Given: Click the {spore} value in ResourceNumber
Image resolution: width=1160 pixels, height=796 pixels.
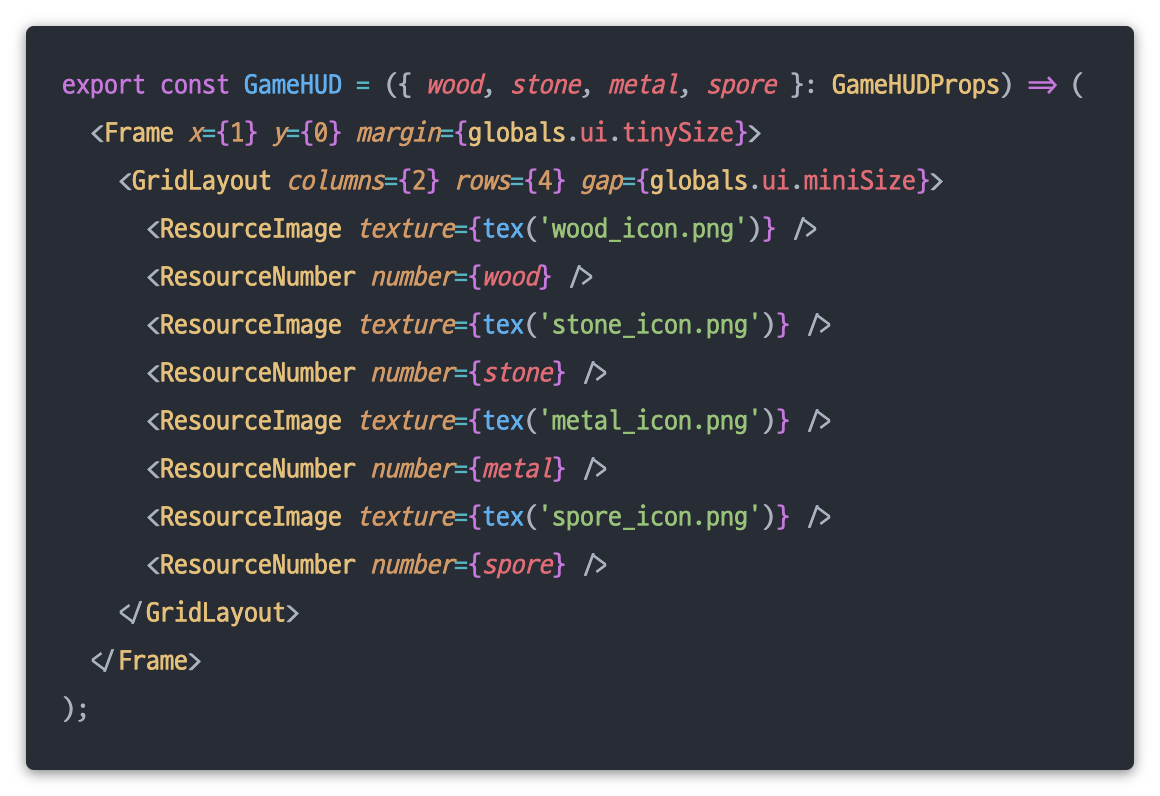Looking at the screenshot, I should pos(517,565).
